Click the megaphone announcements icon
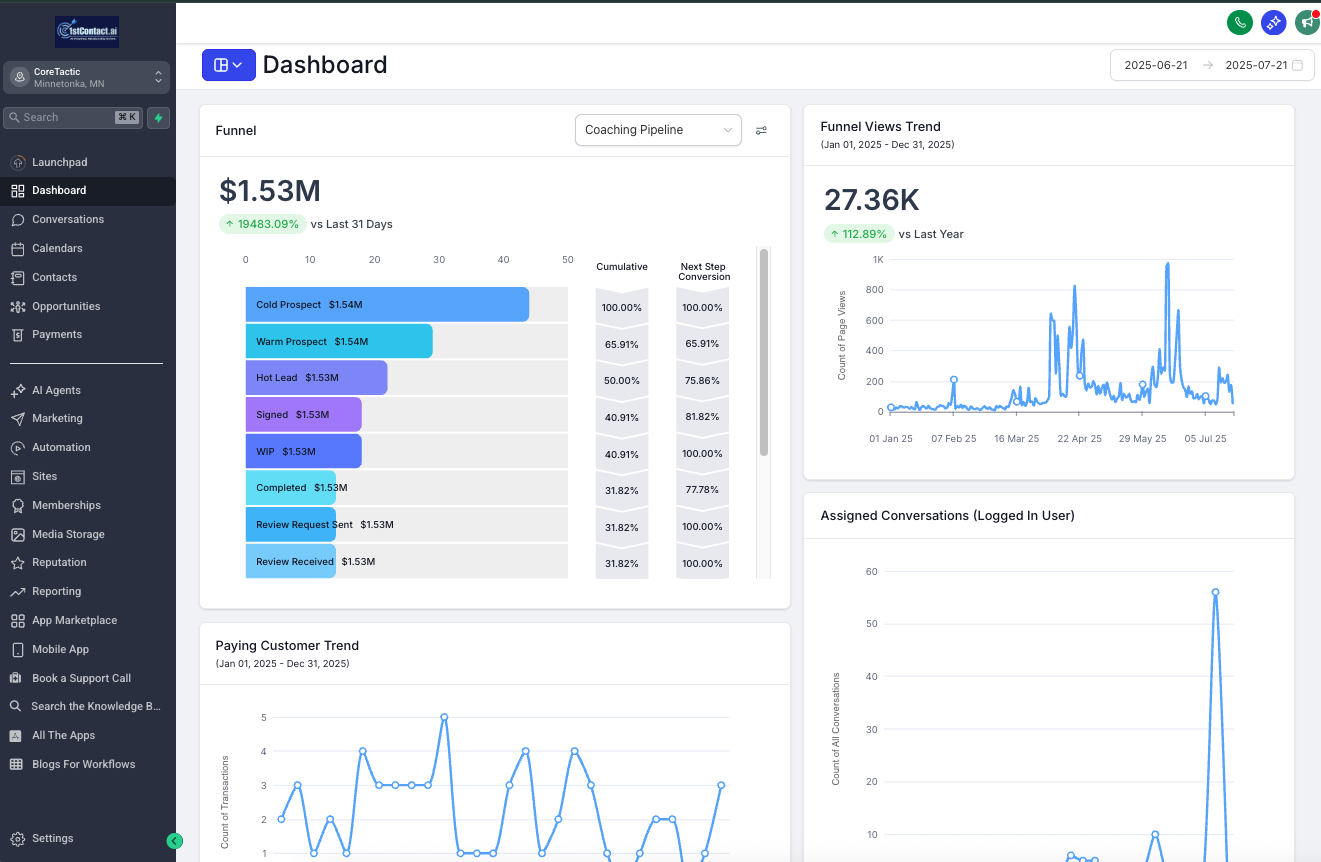The width and height of the screenshot is (1321, 862). [x=1306, y=22]
